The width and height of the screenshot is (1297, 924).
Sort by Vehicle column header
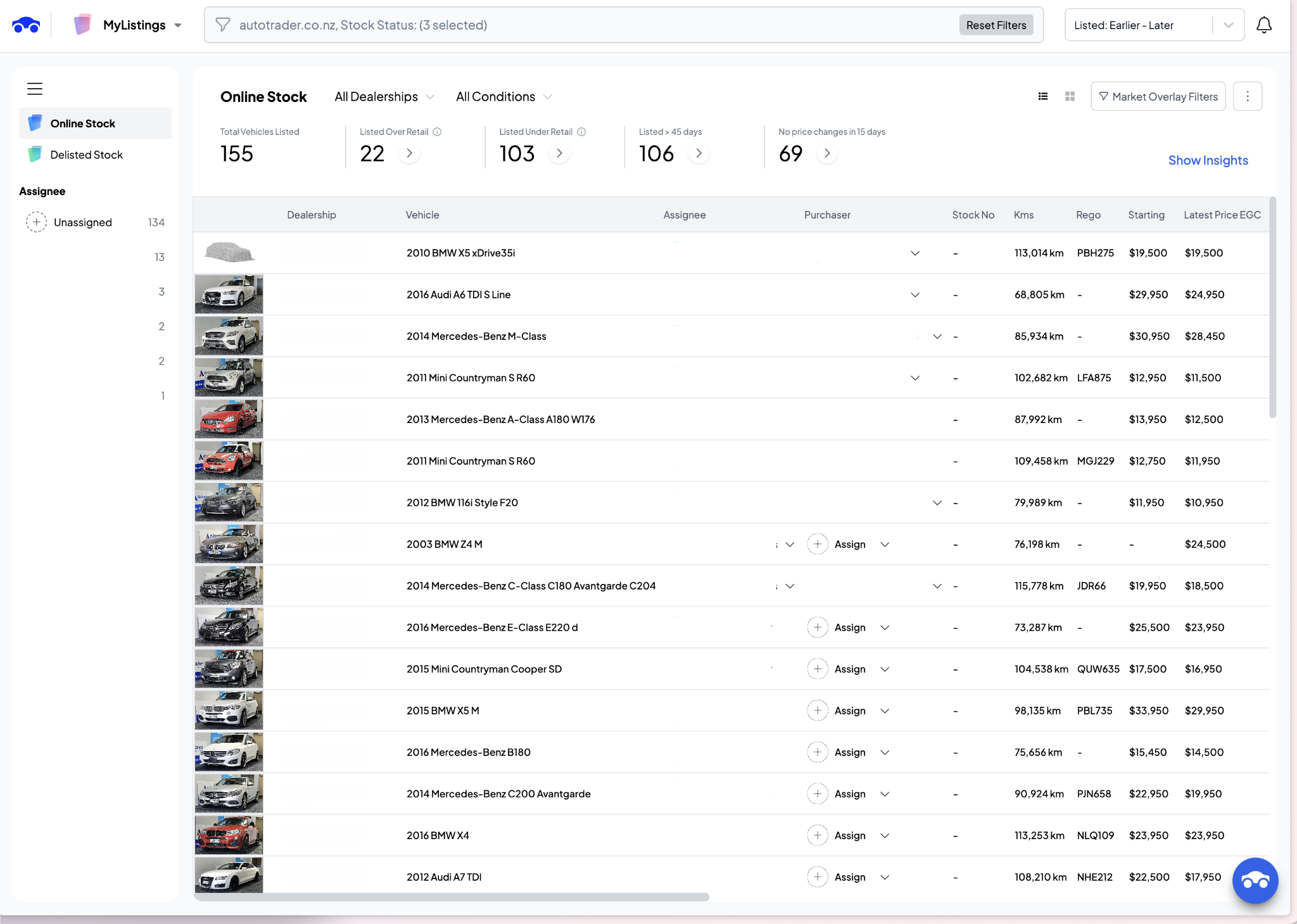pos(422,215)
